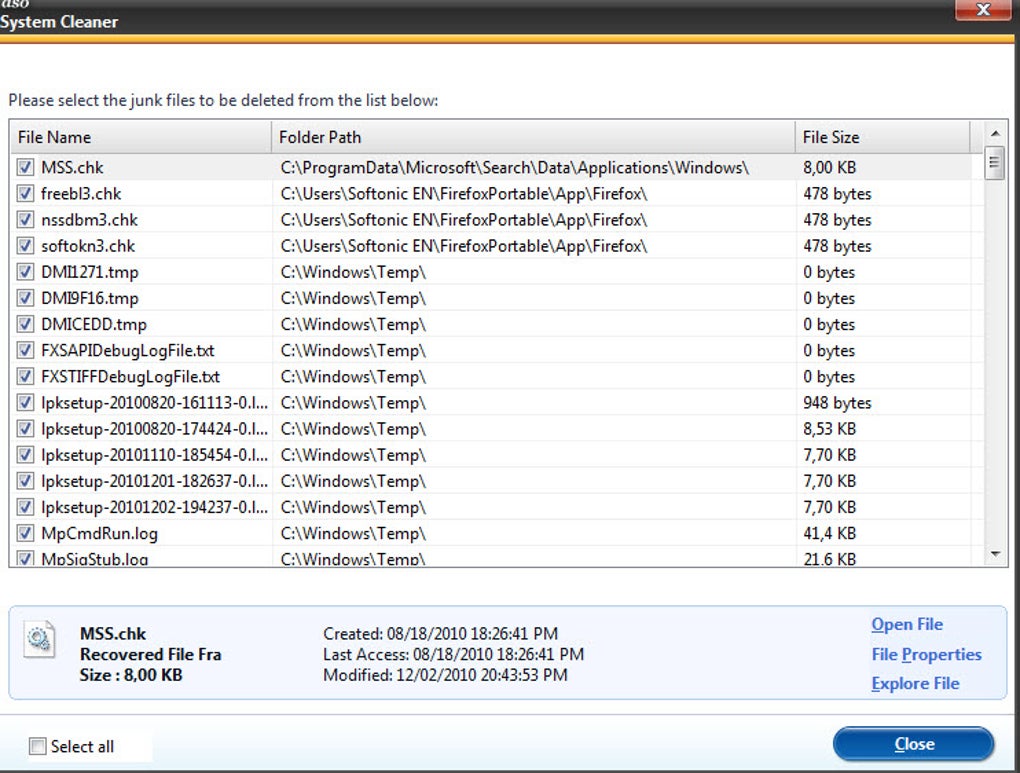
Task: Uncheck the lpksetup-20100820-161113 checkbox
Action: [x=25, y=402]
